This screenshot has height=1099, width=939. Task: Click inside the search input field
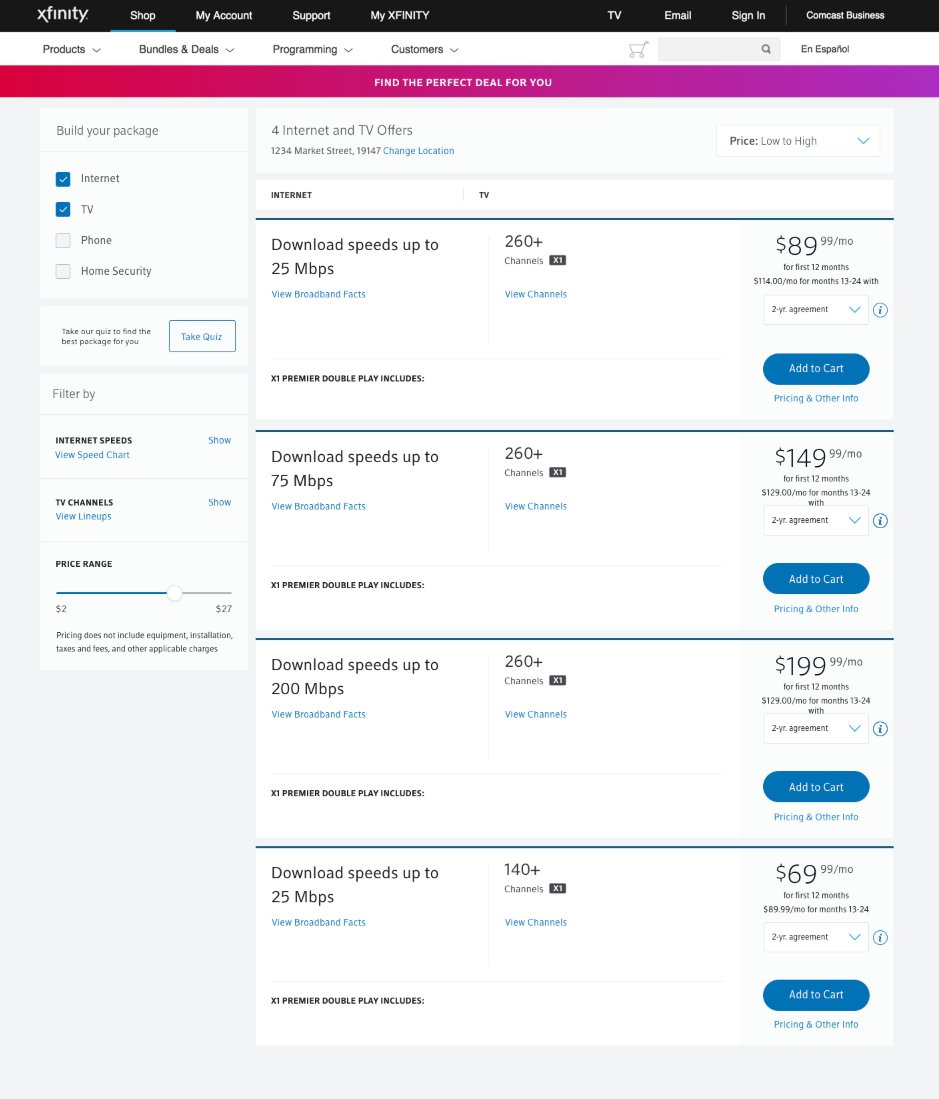click(710, 48)
